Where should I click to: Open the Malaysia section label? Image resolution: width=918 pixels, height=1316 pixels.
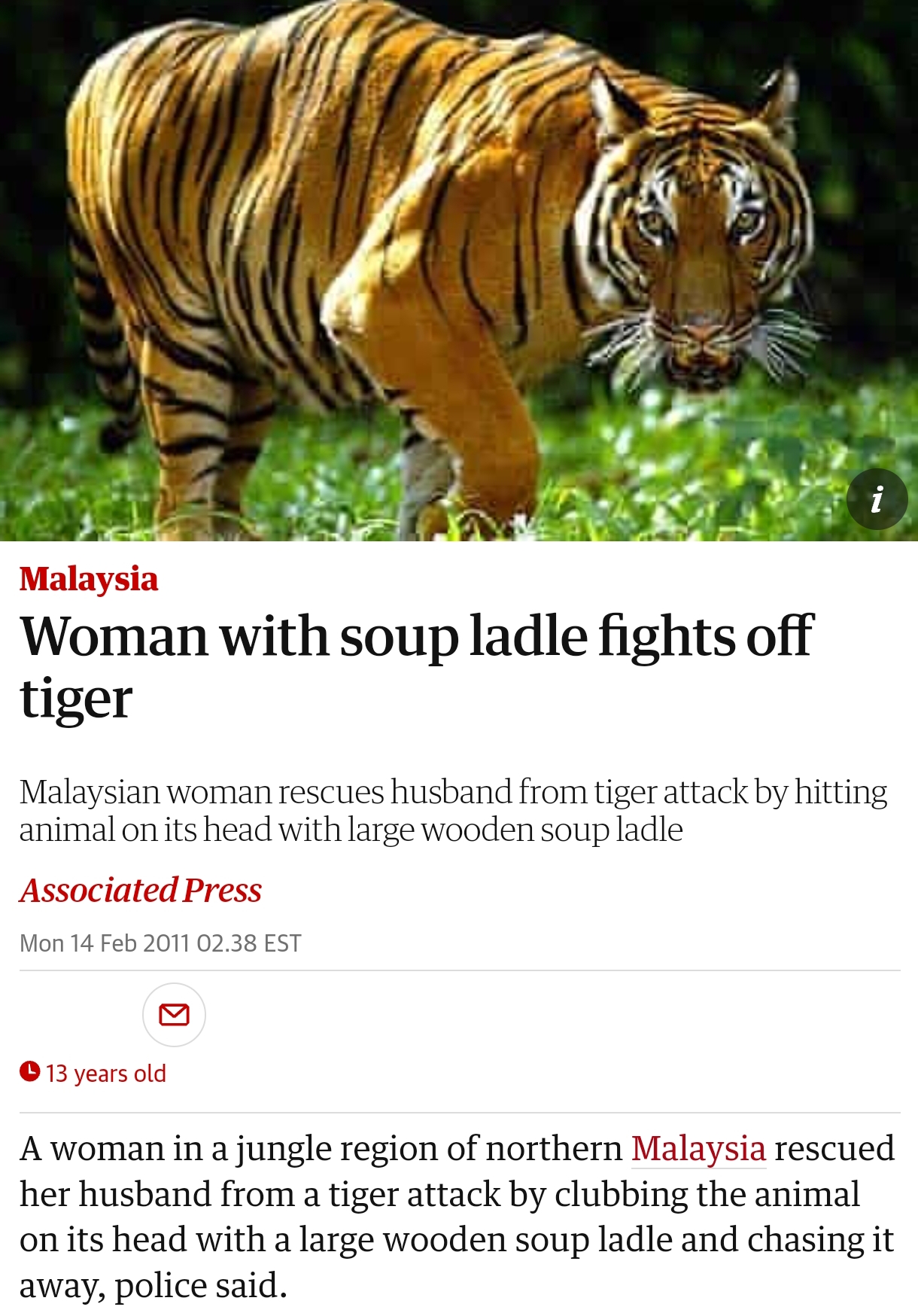pos(89,579)
